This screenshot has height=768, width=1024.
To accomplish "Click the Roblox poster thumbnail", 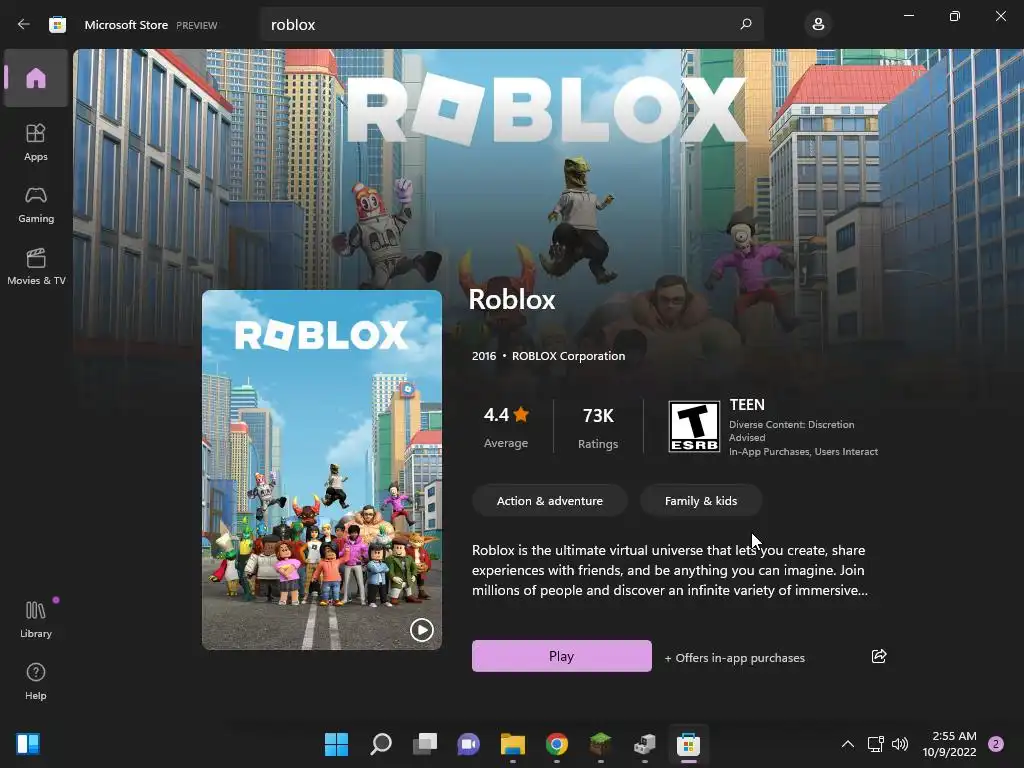I will point(322,470).
